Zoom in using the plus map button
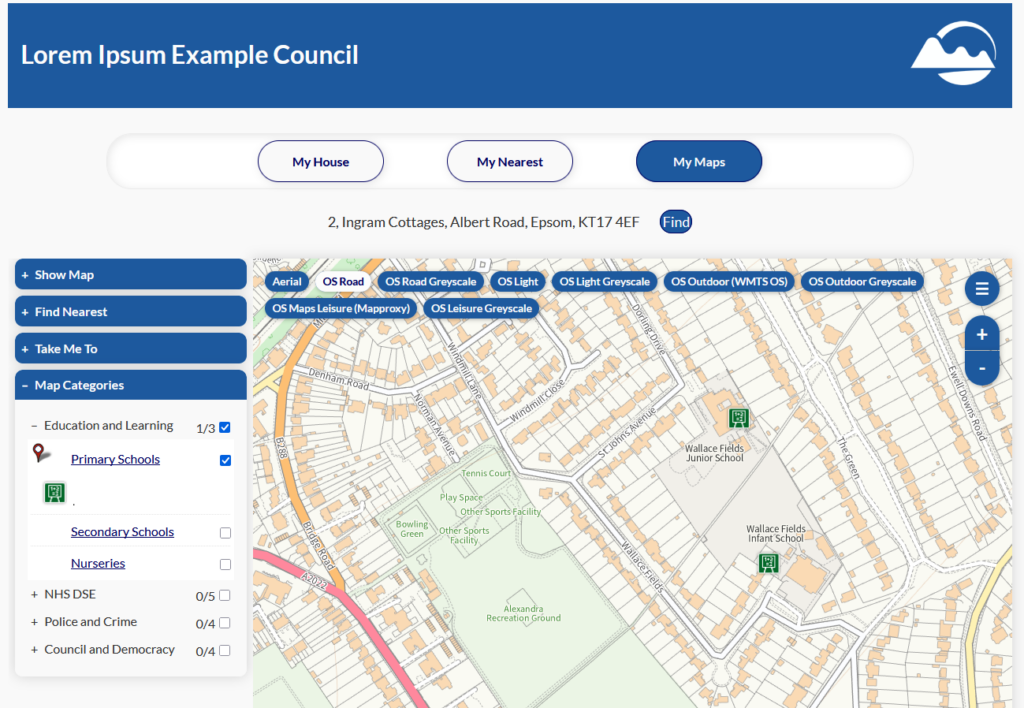This screenshot has width=1024, height=708. pyautogui.click(x=981, y=334)
